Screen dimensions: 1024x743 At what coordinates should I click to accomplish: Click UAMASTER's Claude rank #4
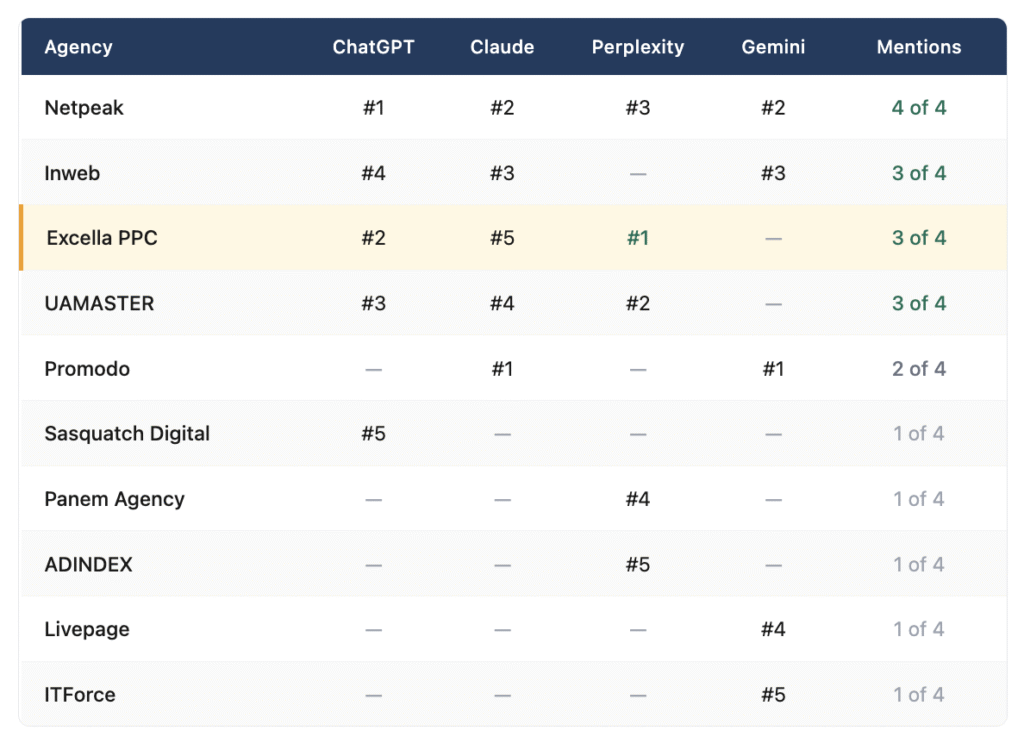(x=502, y=304)
